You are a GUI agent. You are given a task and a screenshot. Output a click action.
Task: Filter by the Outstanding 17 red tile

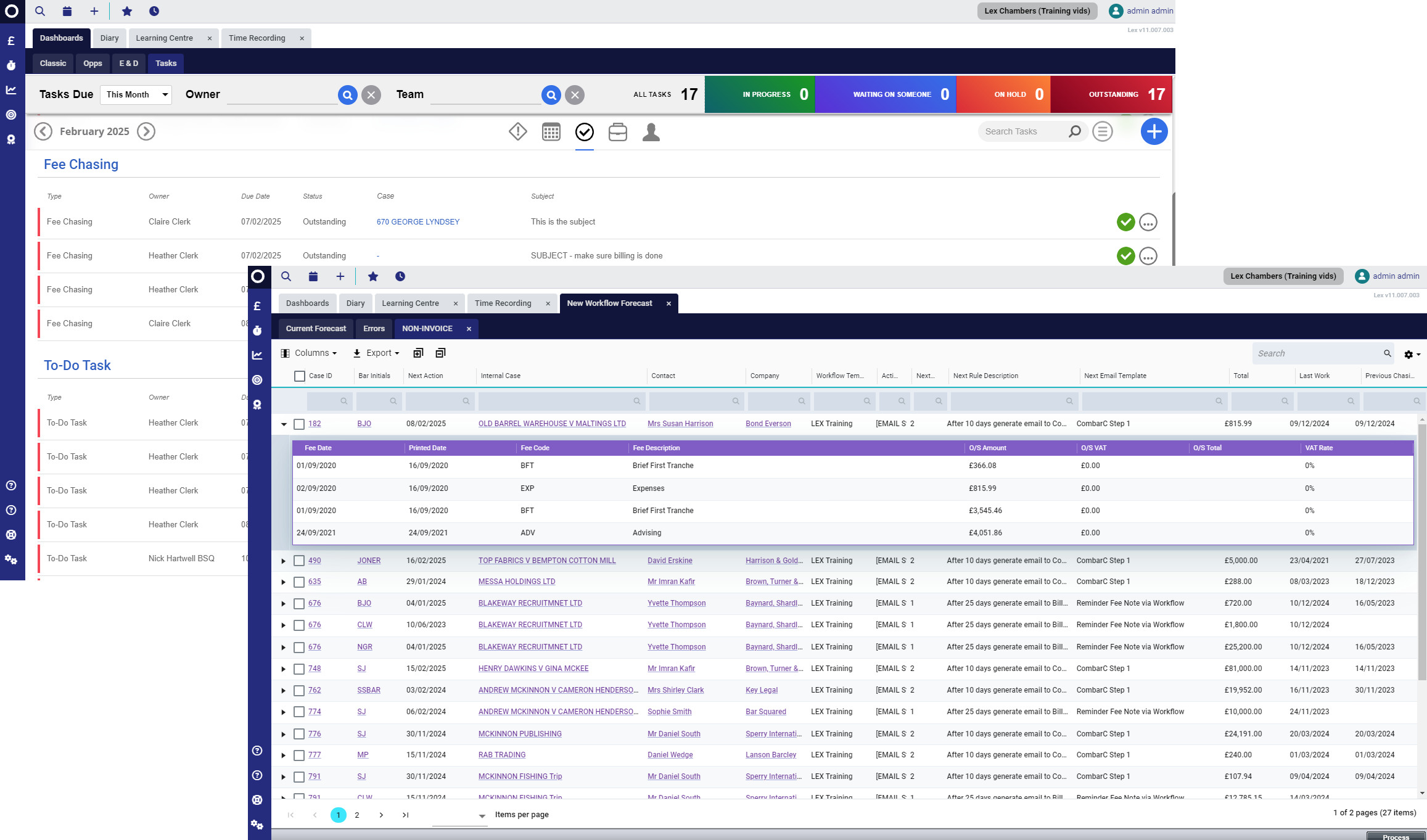click(1111, 94)
